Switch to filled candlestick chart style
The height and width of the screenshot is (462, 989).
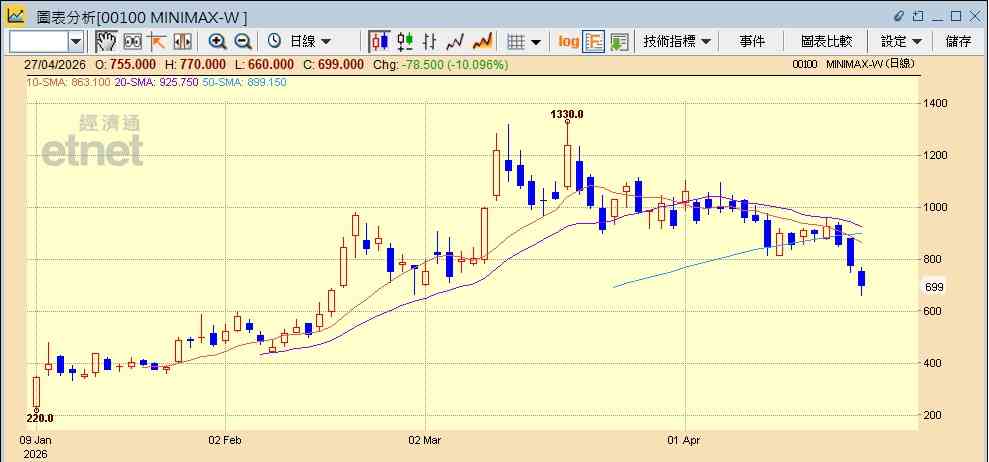[380, 42]
